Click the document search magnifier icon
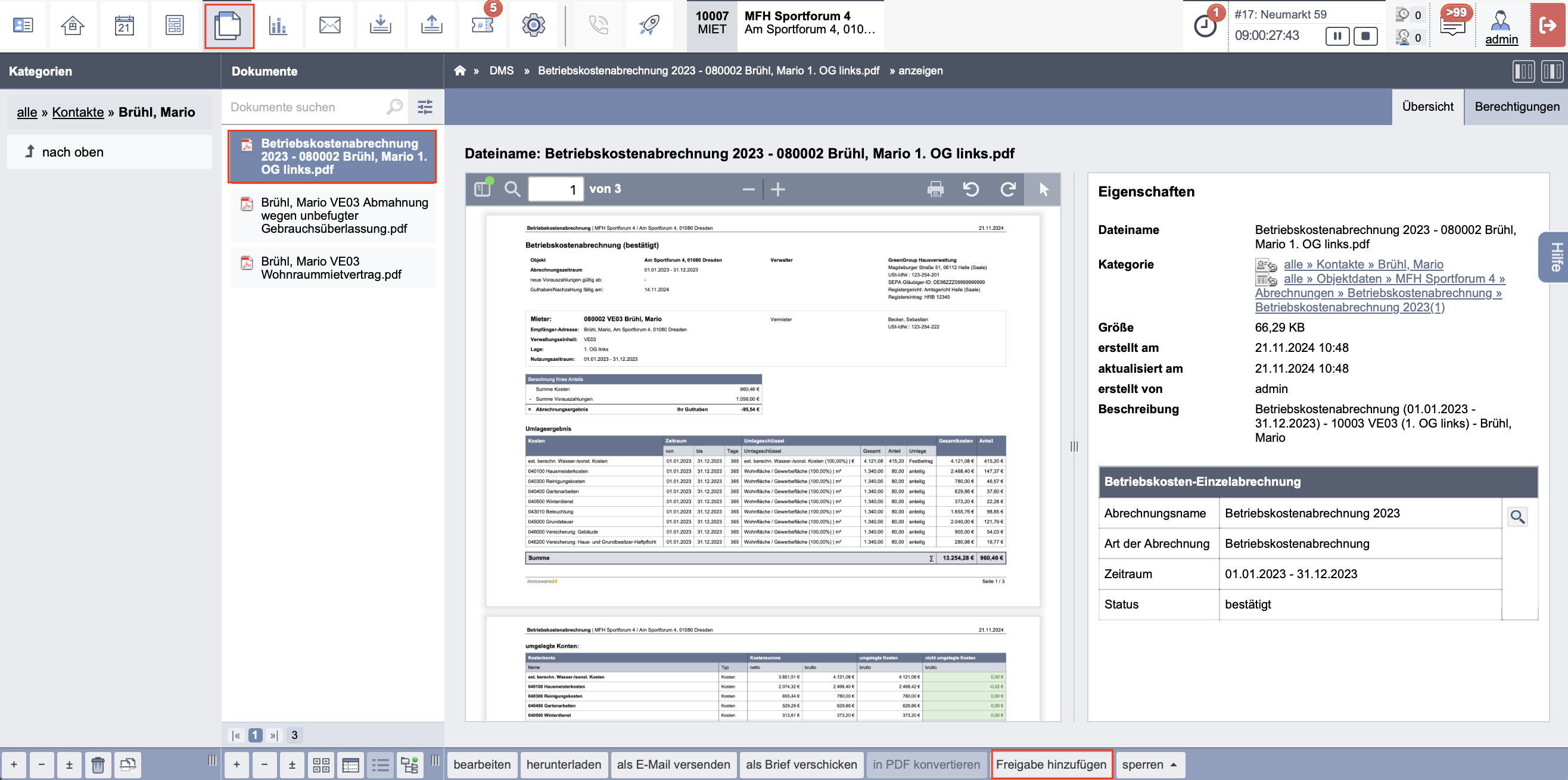The image size is (1568, 780). (394, 107)
